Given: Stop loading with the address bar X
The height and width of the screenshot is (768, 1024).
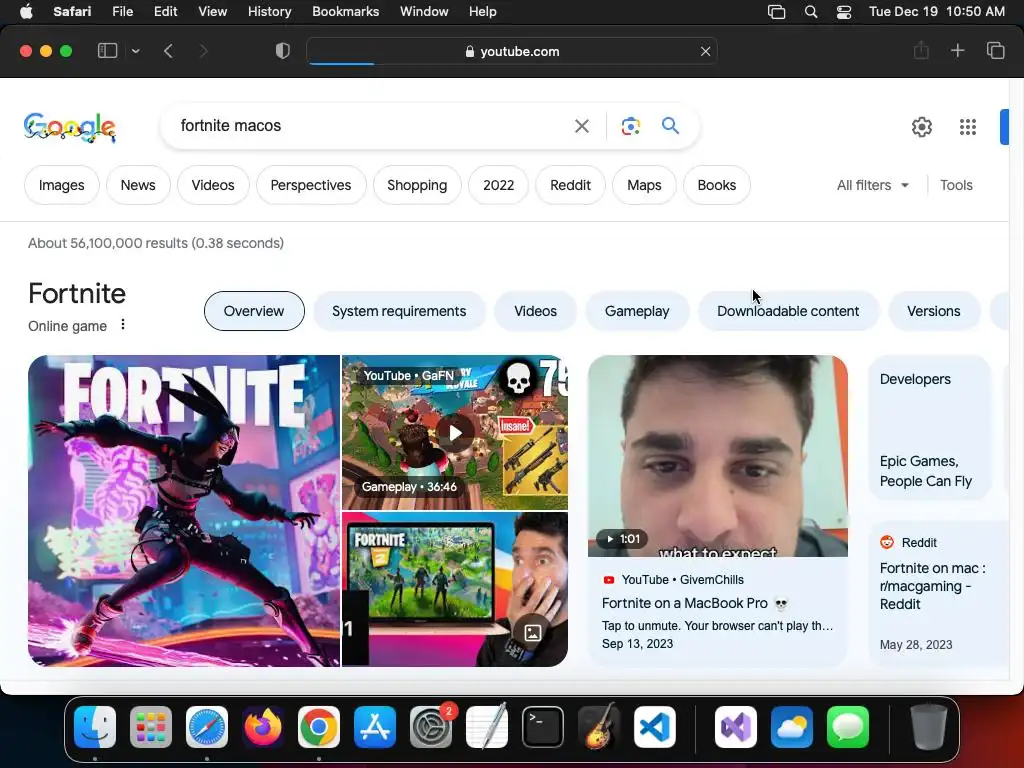Looking at the screenshot, I should (705, 51).
